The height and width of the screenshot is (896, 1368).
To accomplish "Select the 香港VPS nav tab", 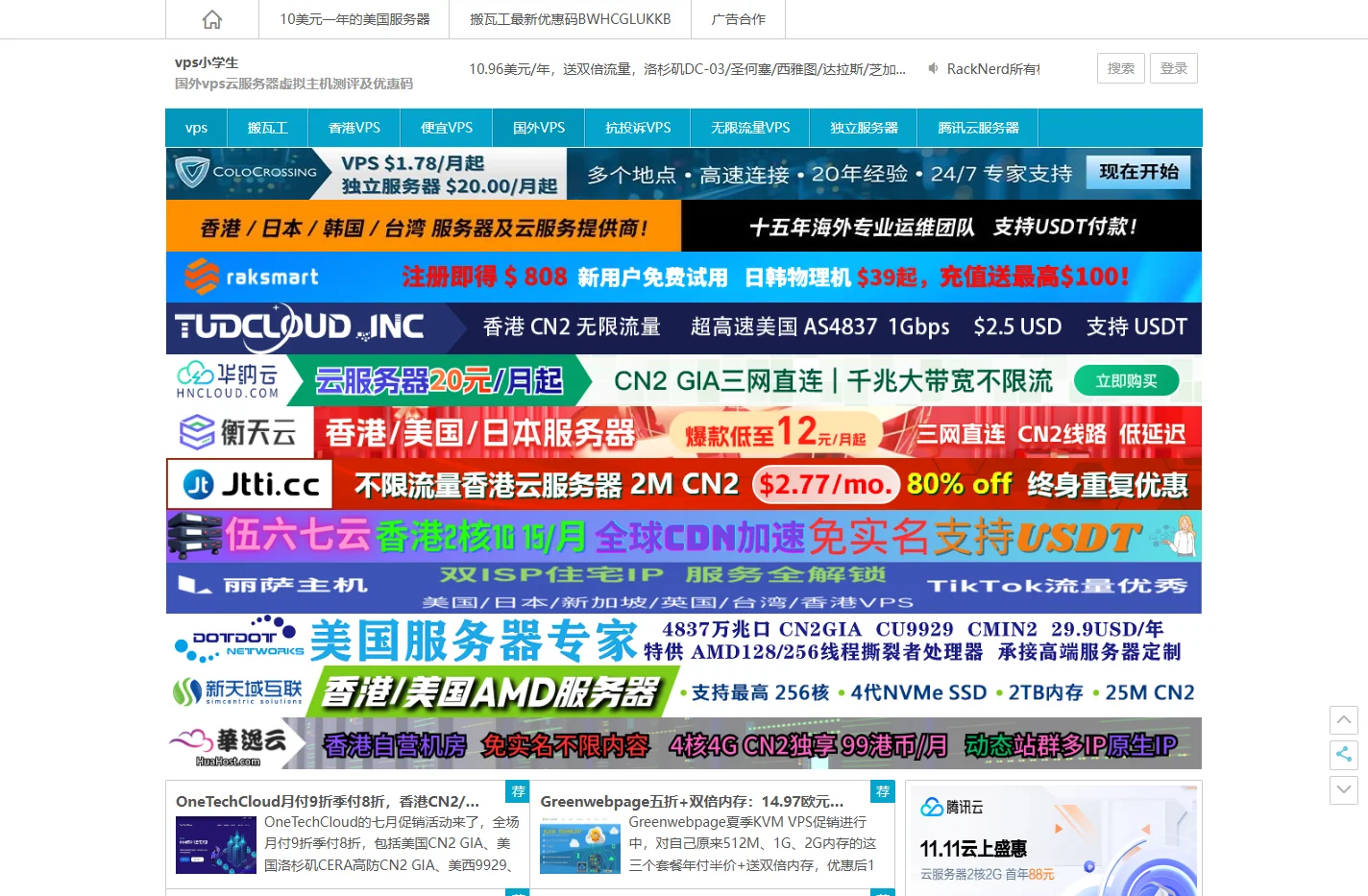I will tap(354, 128).
